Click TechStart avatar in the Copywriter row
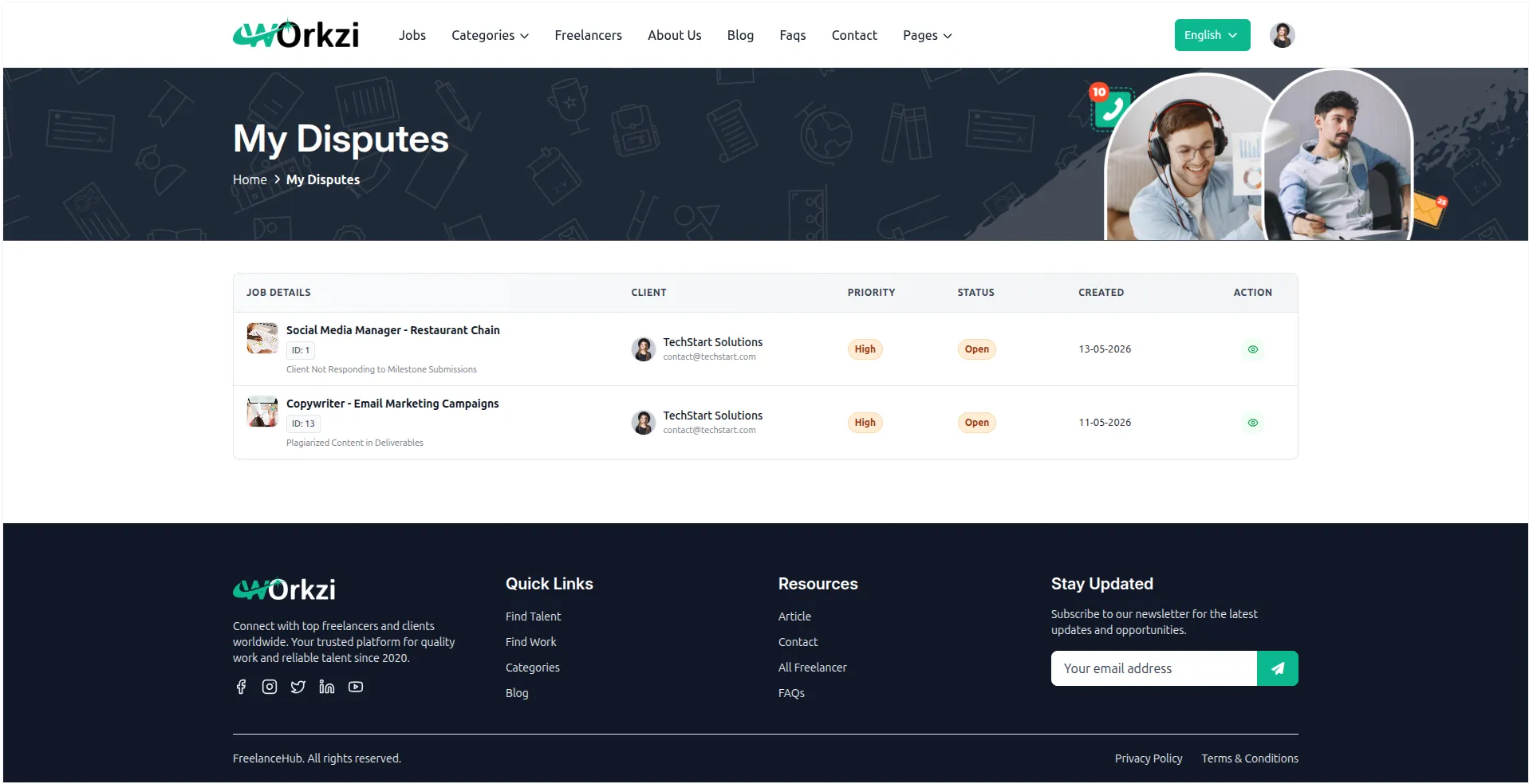This screenshot has width=1529, height=784. 643,423
